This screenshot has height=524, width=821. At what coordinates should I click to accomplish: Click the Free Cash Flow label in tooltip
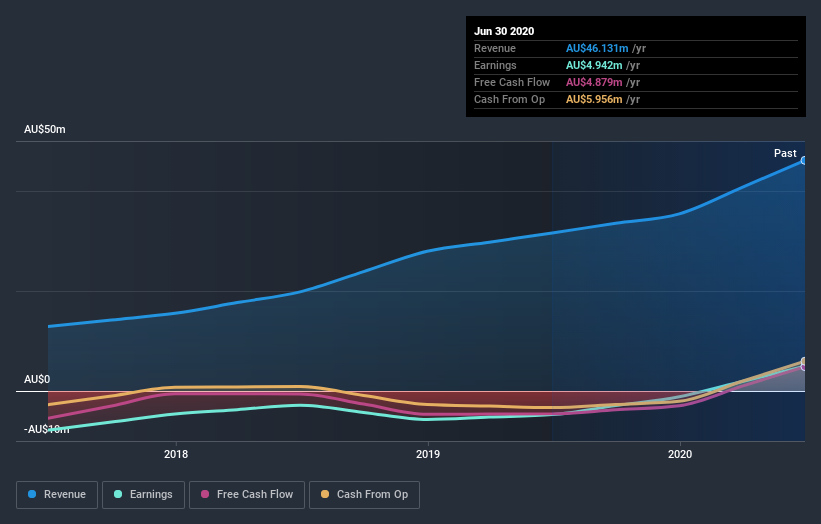pos(512,82)
